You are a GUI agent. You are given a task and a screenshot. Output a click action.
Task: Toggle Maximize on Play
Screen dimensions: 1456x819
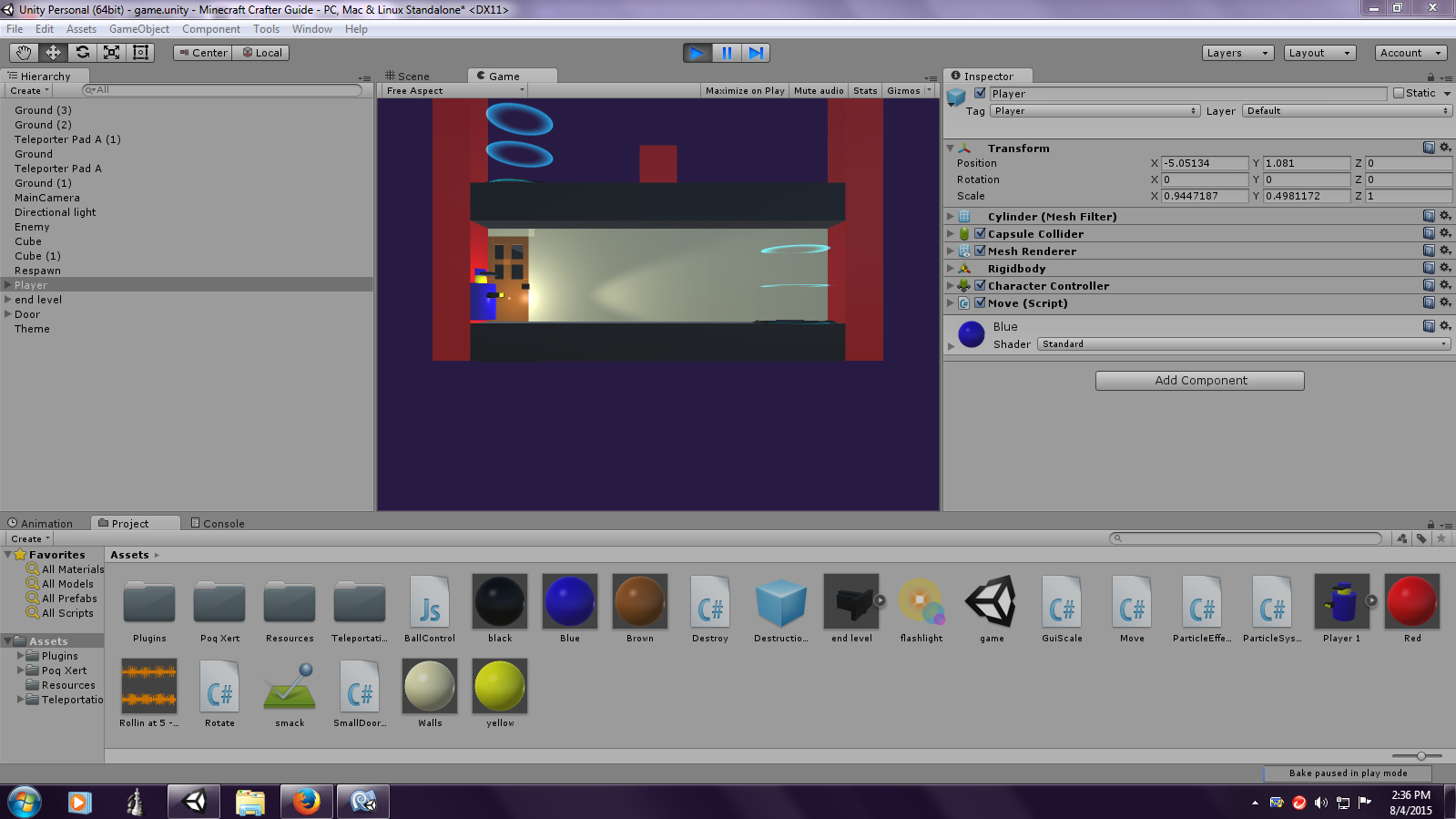745,90
